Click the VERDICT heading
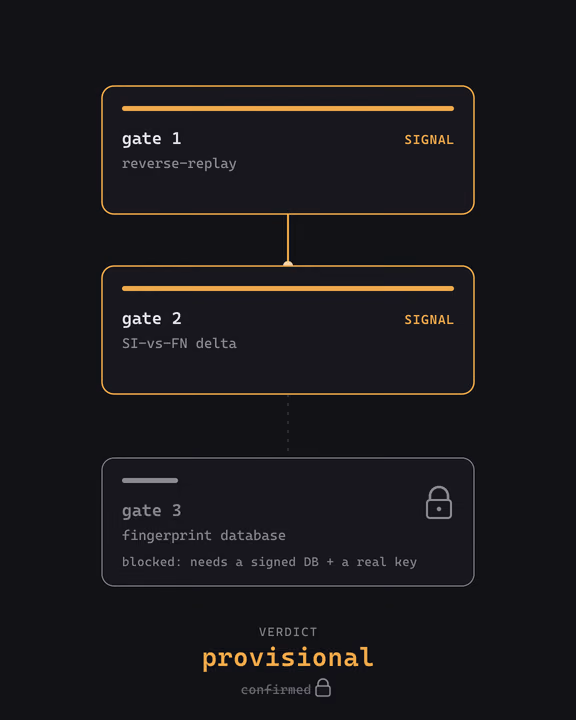The height and width of the screenshot is (720, 576). point(288,632)
